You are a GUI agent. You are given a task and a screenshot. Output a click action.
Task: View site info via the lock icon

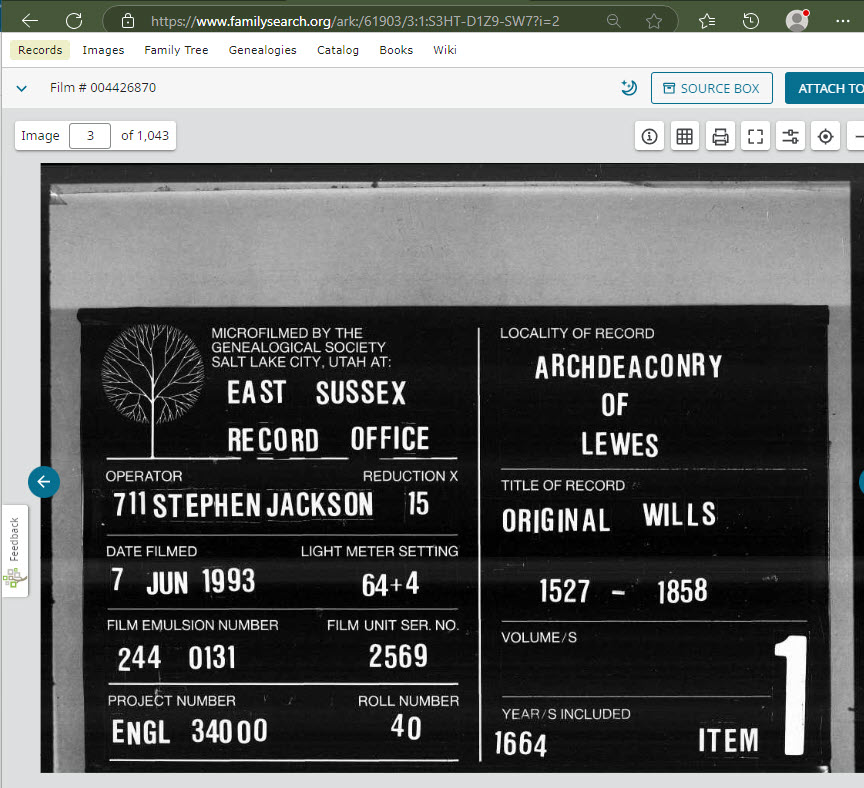pyautogui.click(x=128, y=21)
